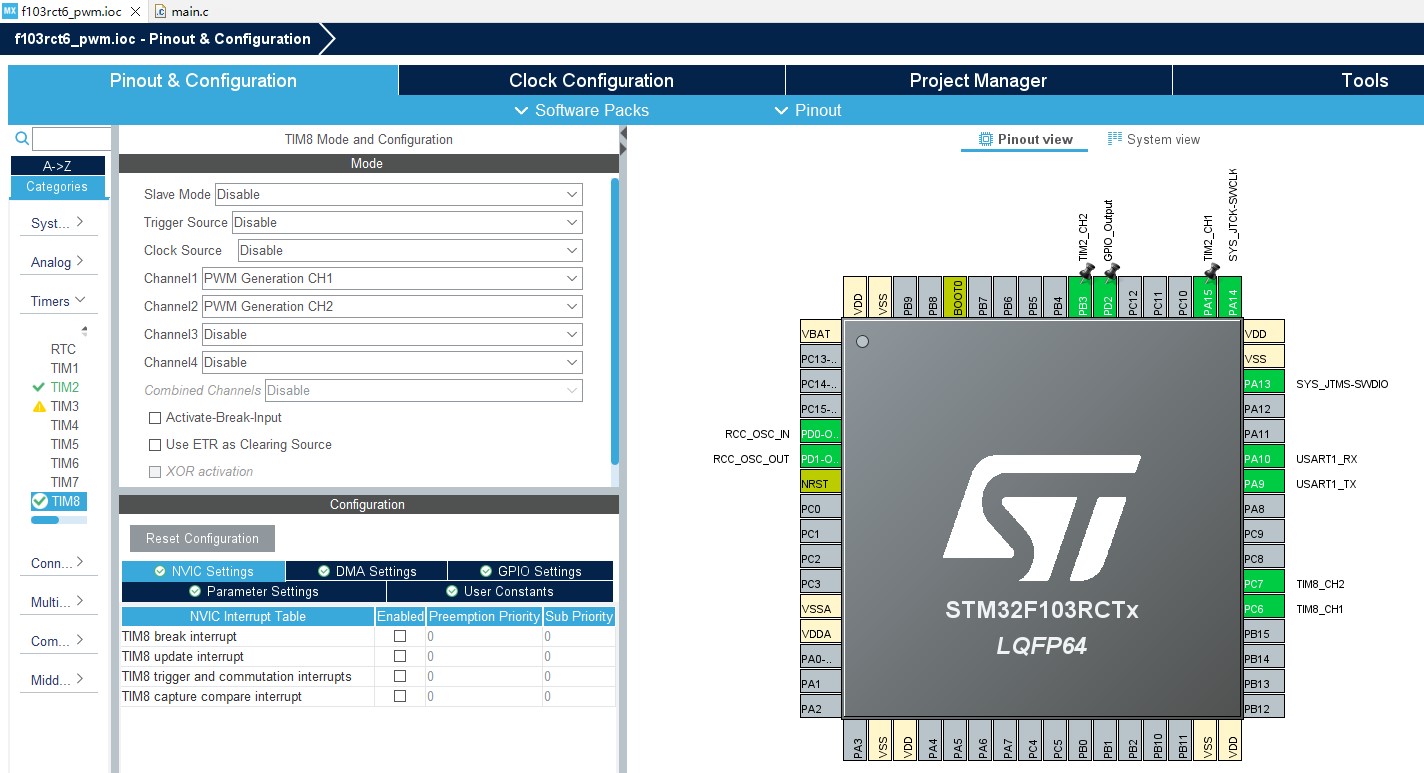
Task: Expand the Software Packs menu
Action: tap(582, 110)
